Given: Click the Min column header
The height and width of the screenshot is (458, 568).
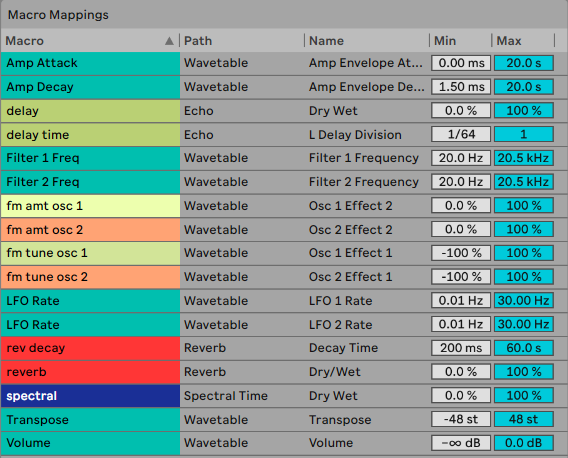Looking at the screenshot, I should pos(445,41).
